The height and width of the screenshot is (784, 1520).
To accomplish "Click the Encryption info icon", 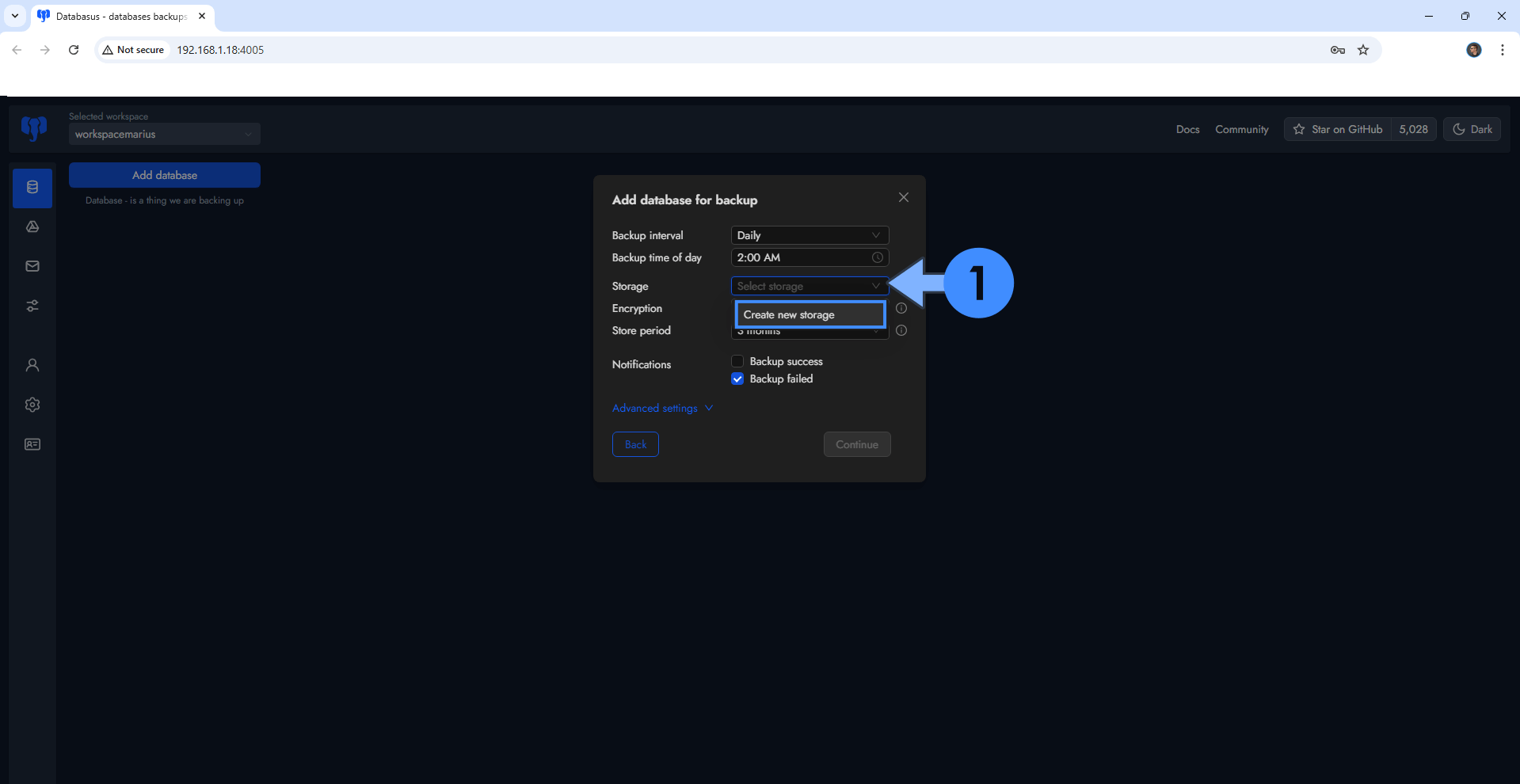I will click(x=901, y=308).
